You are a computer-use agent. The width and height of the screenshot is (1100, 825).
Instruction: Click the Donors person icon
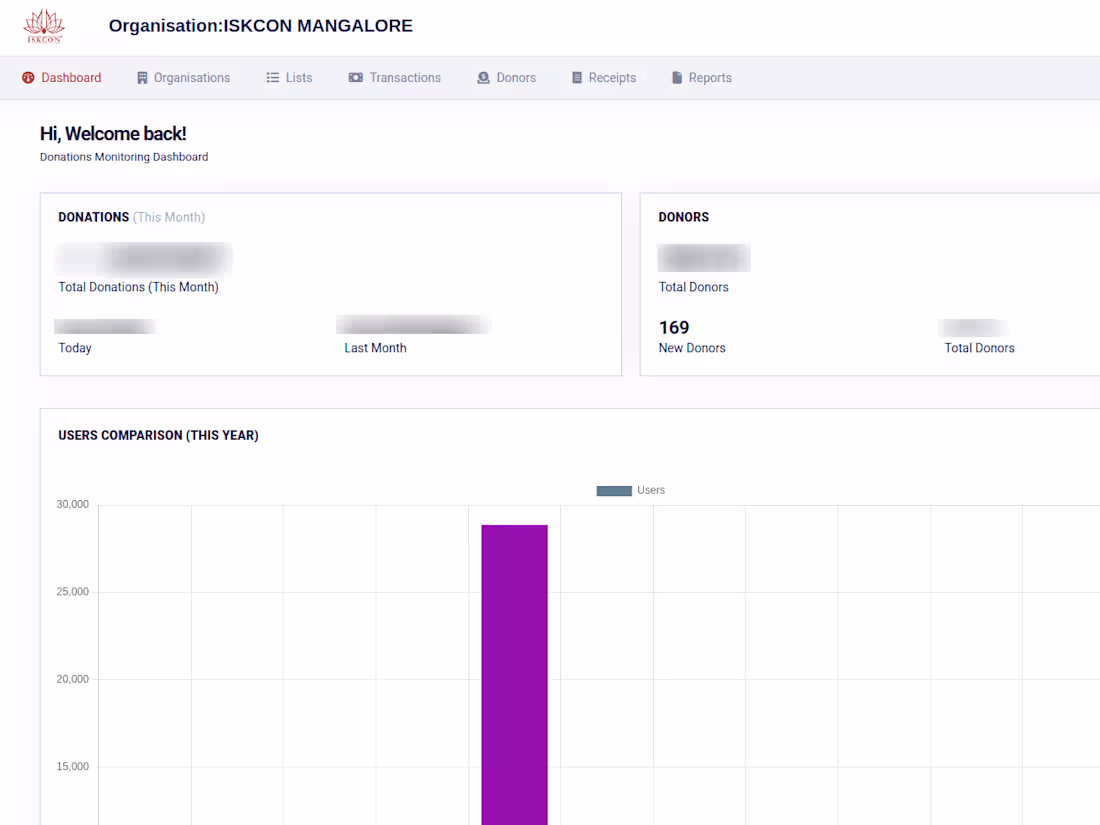[483, 78]
